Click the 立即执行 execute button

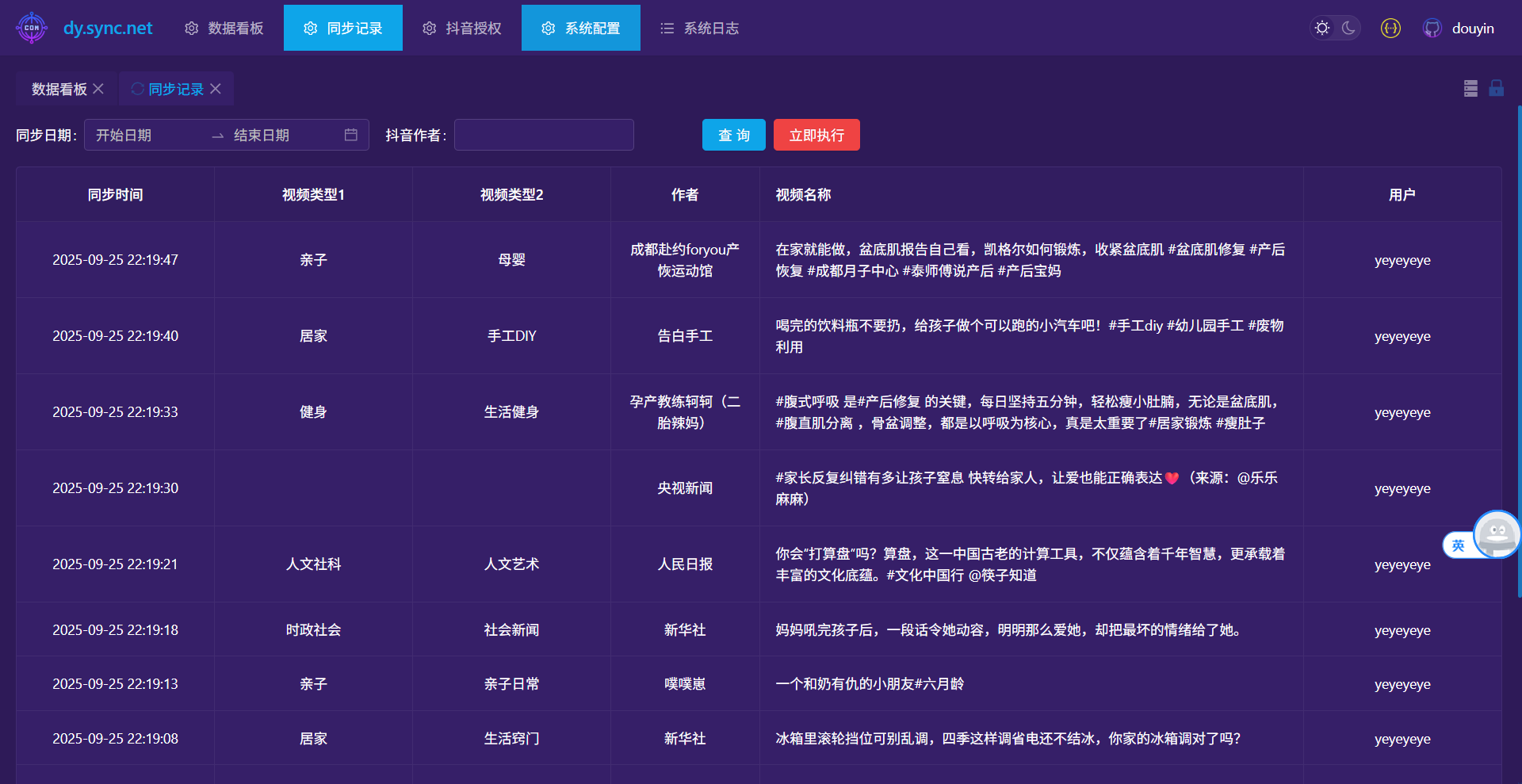tap(816, 135)
